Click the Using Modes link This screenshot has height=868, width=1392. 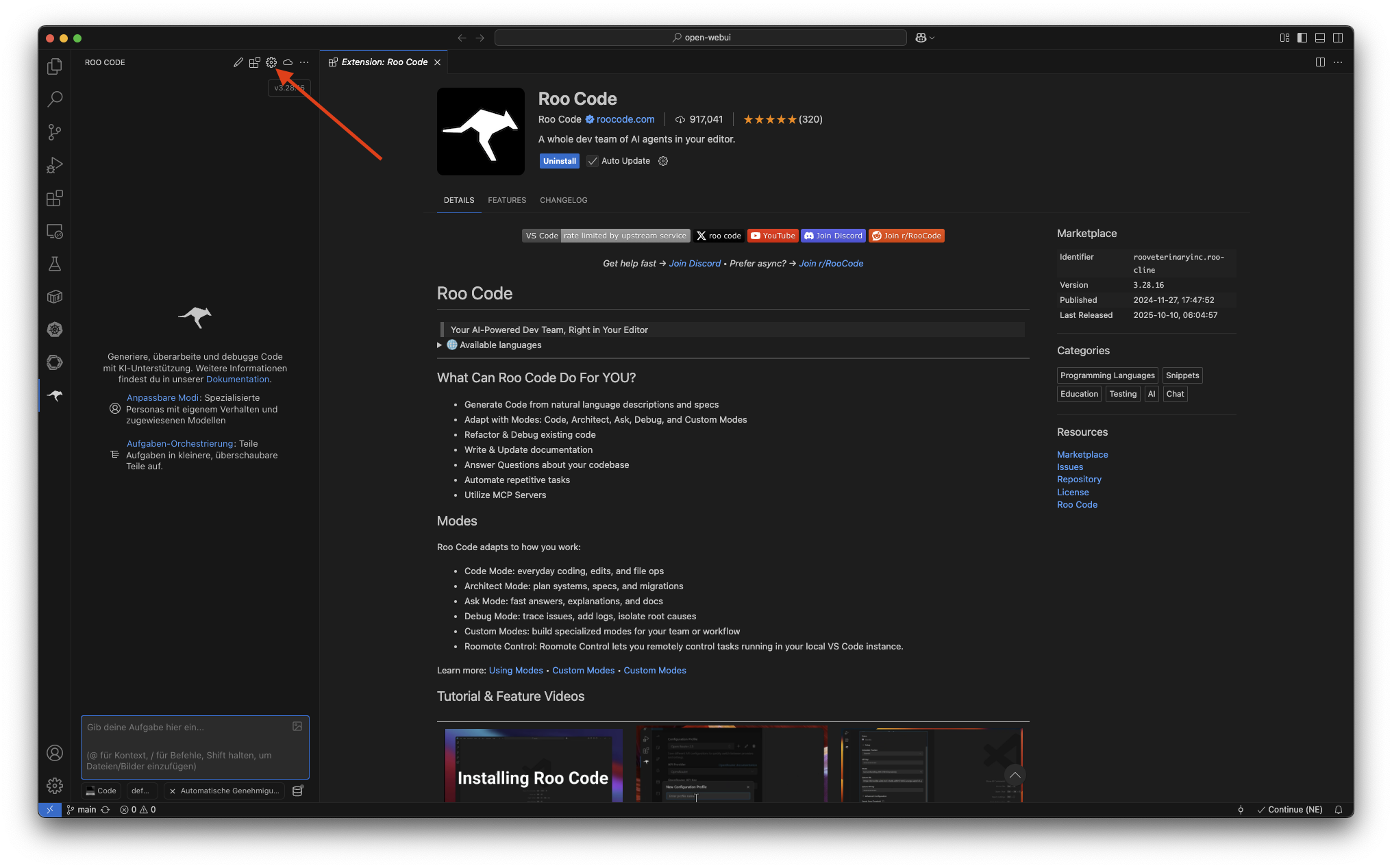pos(516,671)
